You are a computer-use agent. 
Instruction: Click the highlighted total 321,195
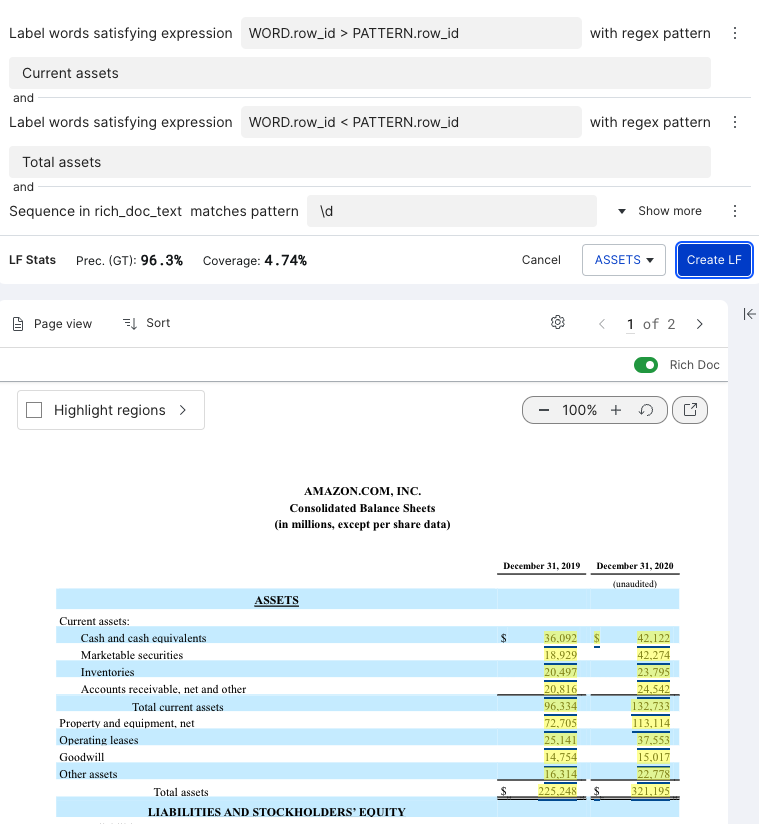coord(651,791)
